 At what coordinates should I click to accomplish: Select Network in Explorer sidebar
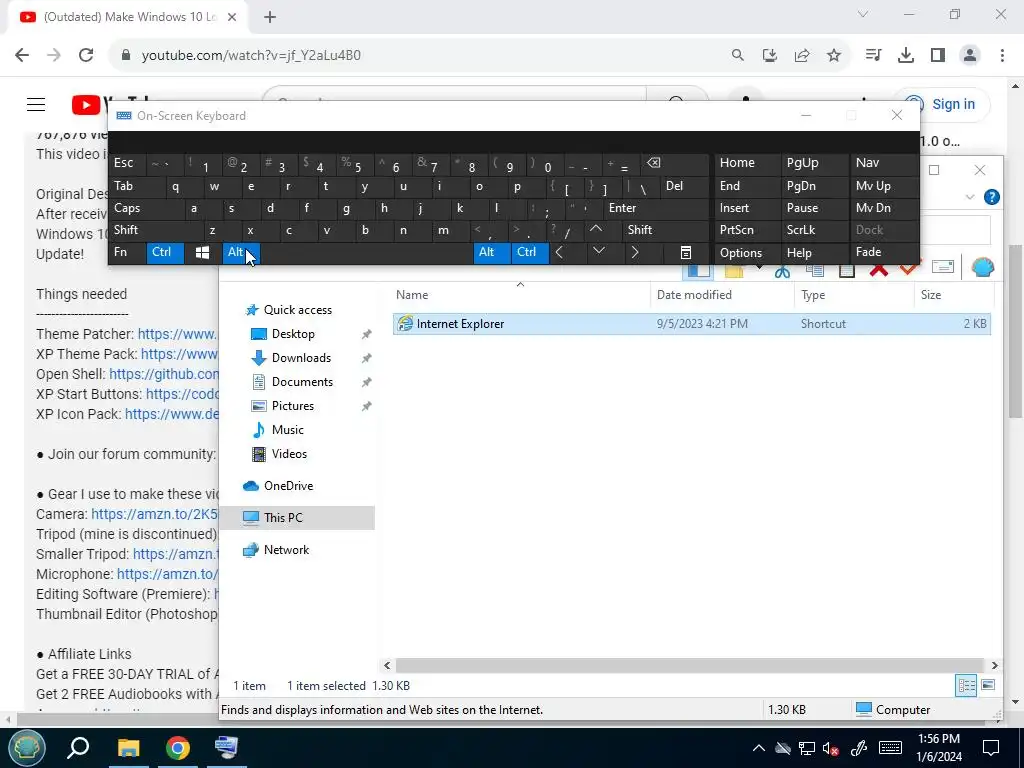tap(286, 550)
